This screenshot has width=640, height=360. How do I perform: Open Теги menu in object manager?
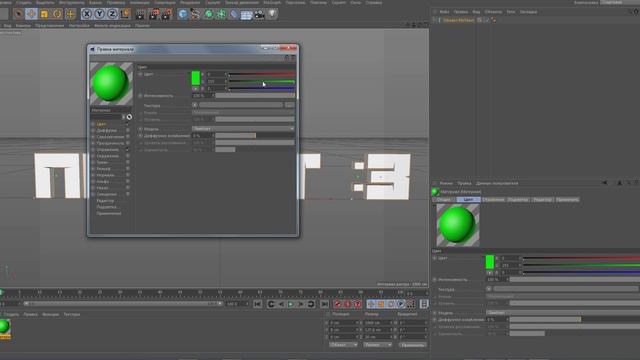(511, 12)
